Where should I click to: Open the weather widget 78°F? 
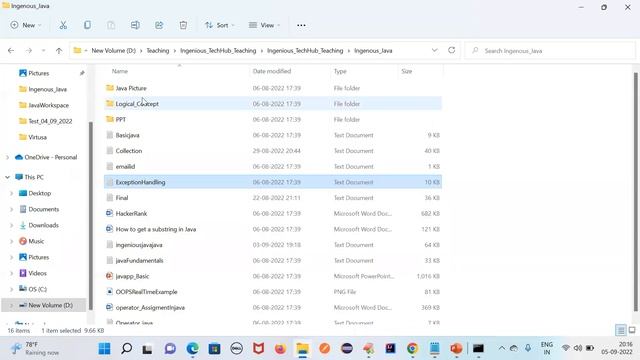(35, 349)
